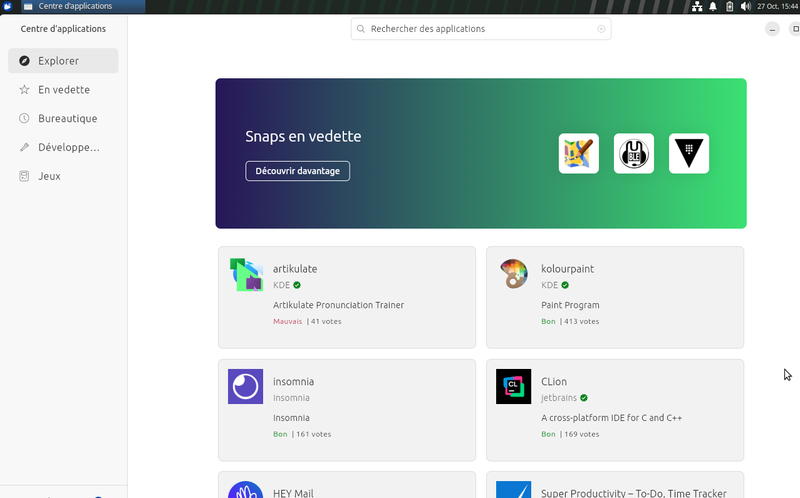Click the battery icon in the top panel
Image resolution: width=800 pixels, height=498 pixels.
[730, 6]
